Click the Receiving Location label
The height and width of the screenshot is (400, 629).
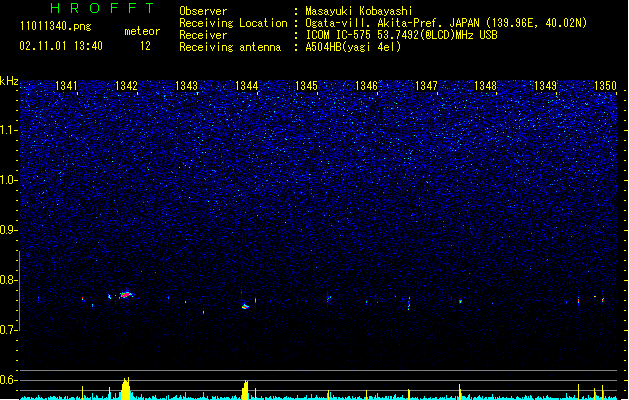coord(233,23)
